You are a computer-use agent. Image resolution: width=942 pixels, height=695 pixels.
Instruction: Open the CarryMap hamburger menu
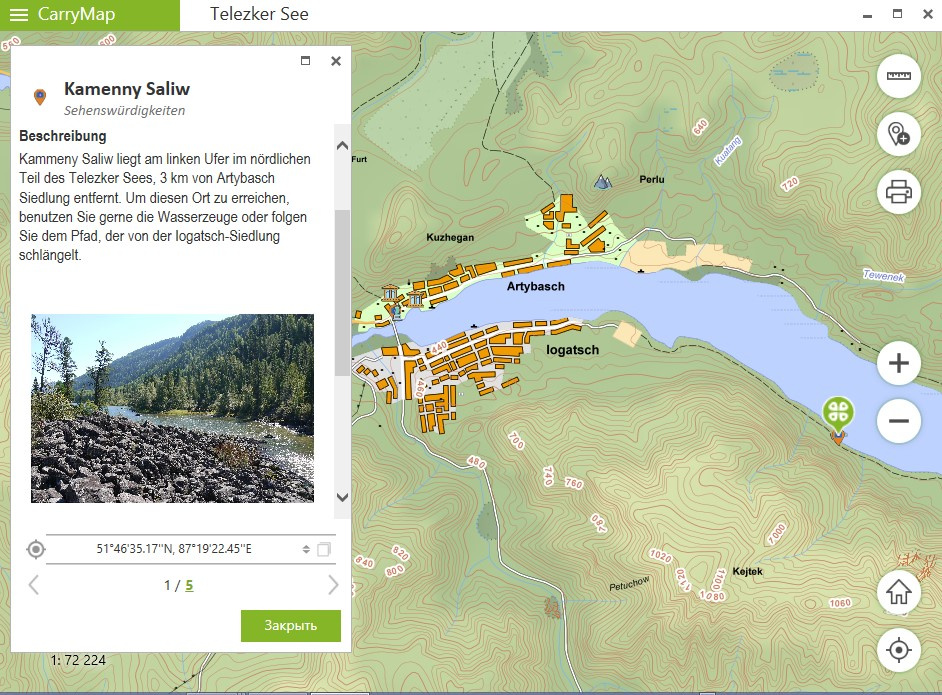tap(19, 14)
